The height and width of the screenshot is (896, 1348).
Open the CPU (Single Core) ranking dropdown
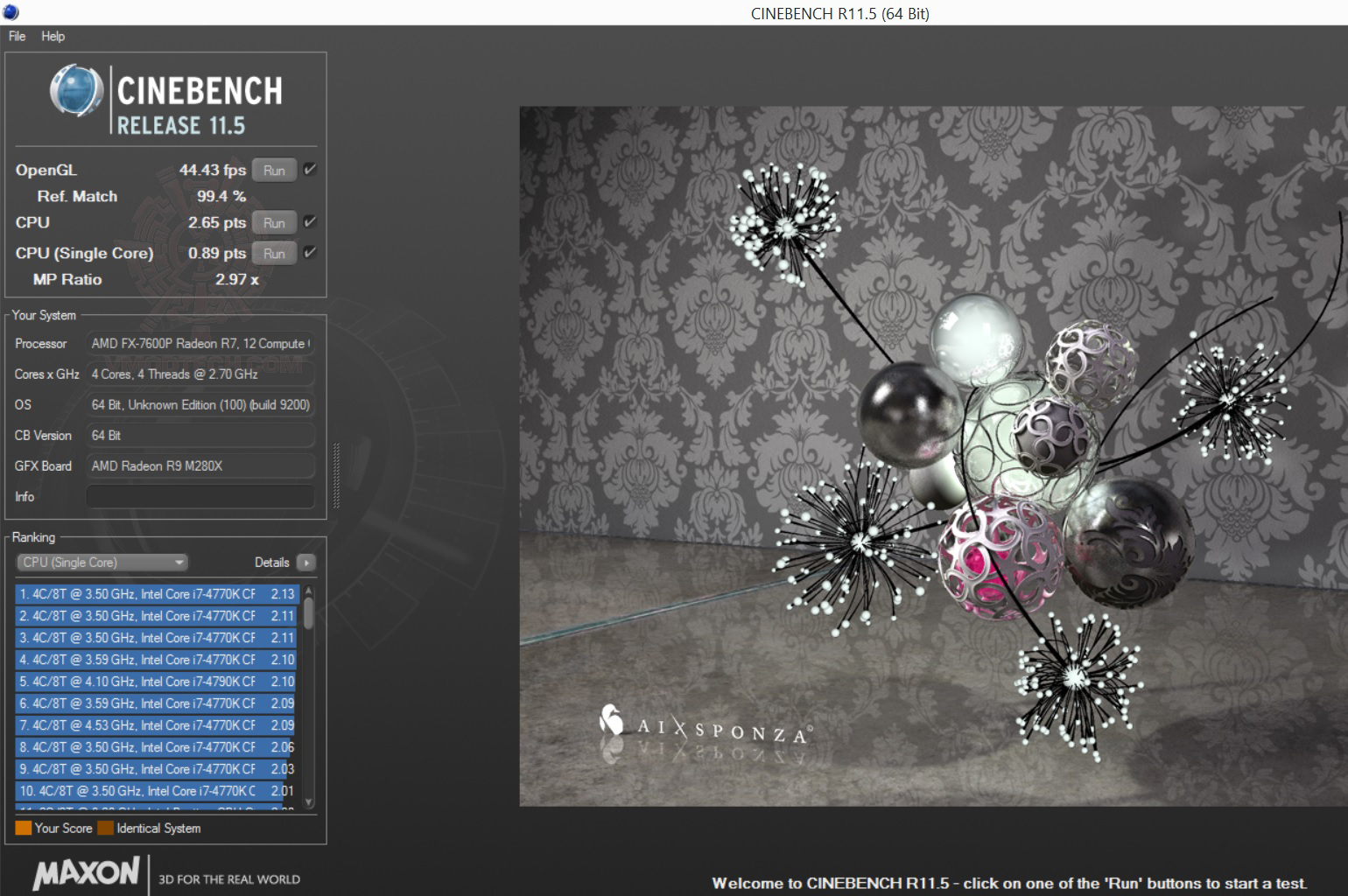tap(102, 563)
